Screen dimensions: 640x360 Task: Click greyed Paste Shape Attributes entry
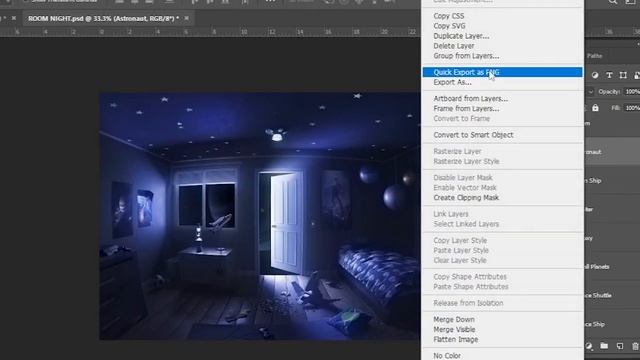(x=471, y=287)
